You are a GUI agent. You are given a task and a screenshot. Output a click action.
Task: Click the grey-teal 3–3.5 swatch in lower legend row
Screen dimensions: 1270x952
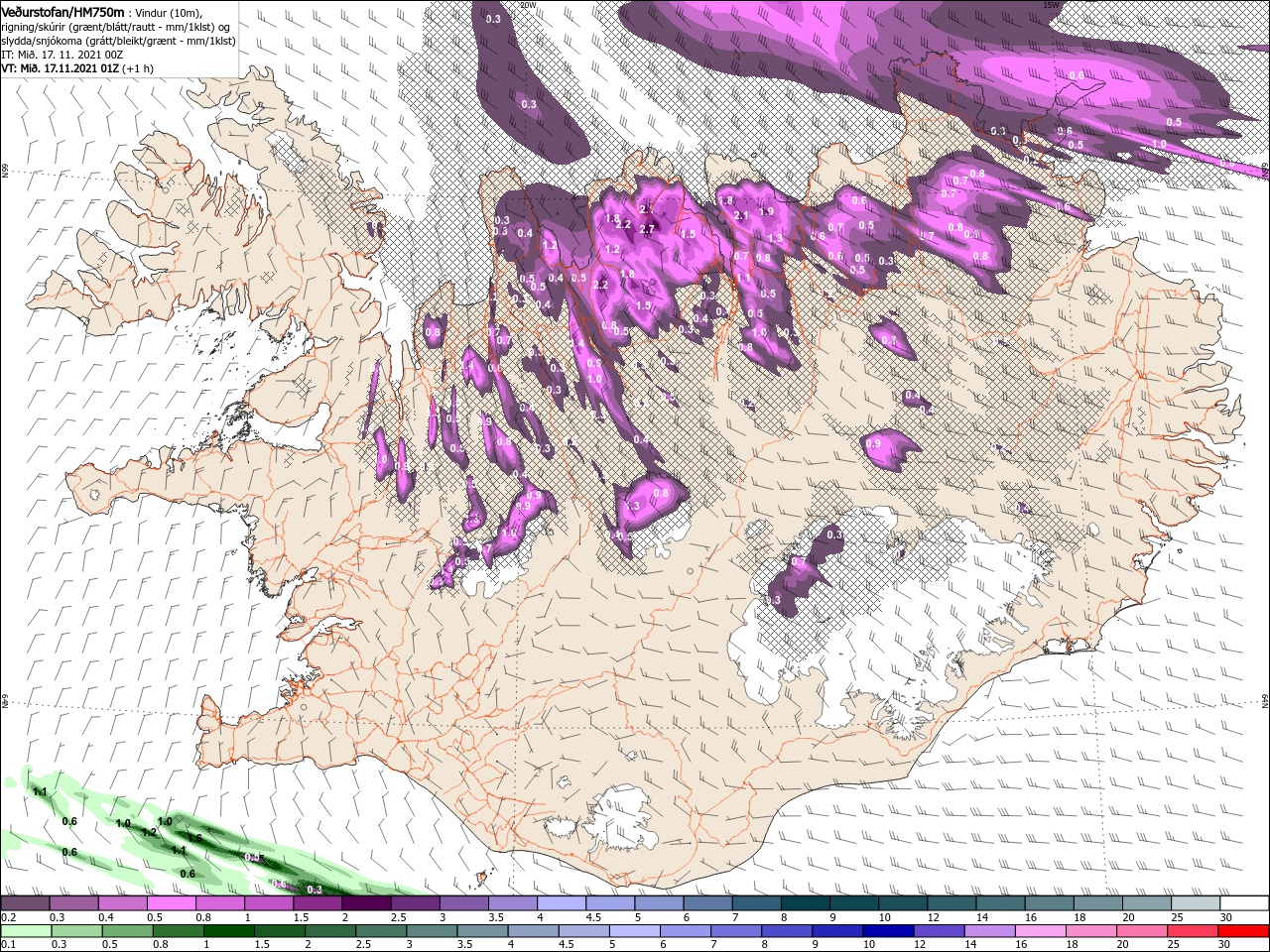tap(434, 930)
